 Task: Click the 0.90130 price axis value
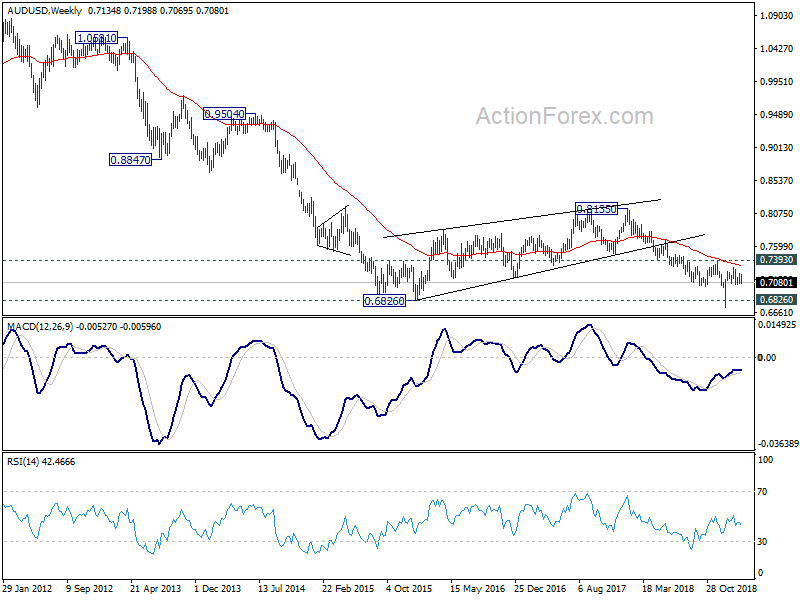pos(777,147)
